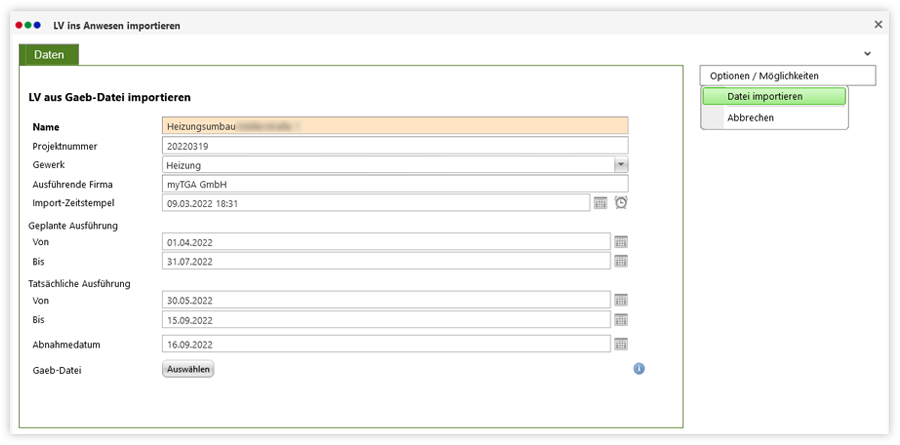Open calendar for Tatsächliche Ausführung Bis
This screenshot has width=900, height=445.
[x=621, y=319]
